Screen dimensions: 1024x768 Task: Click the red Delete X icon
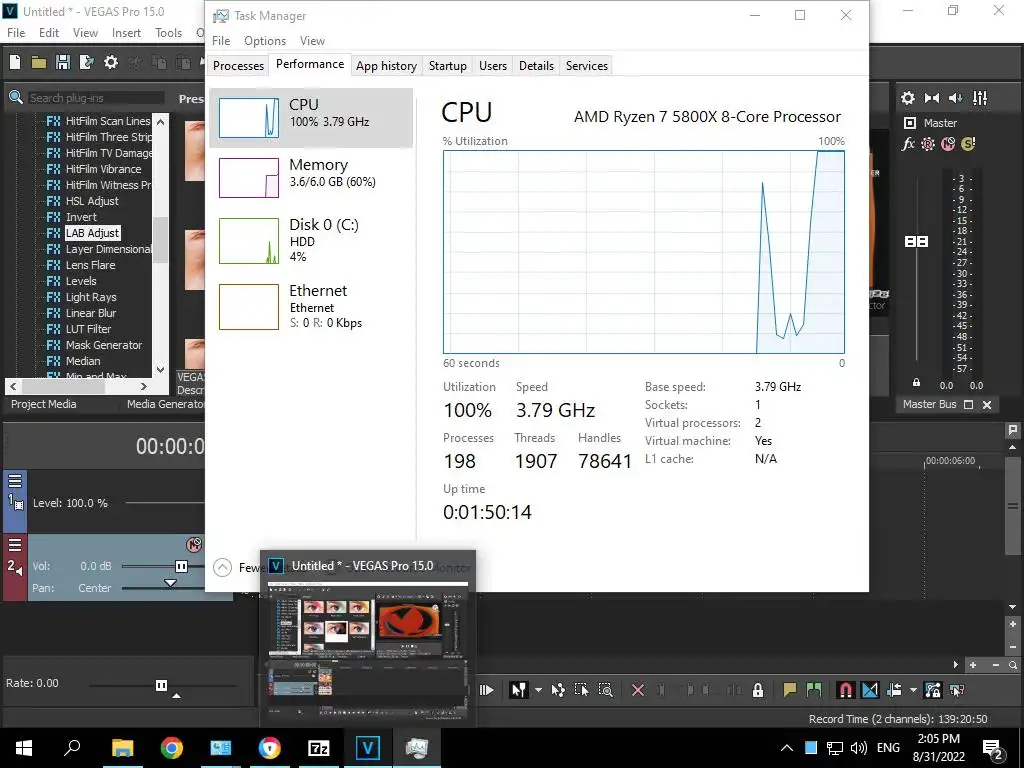coord(638,690)
